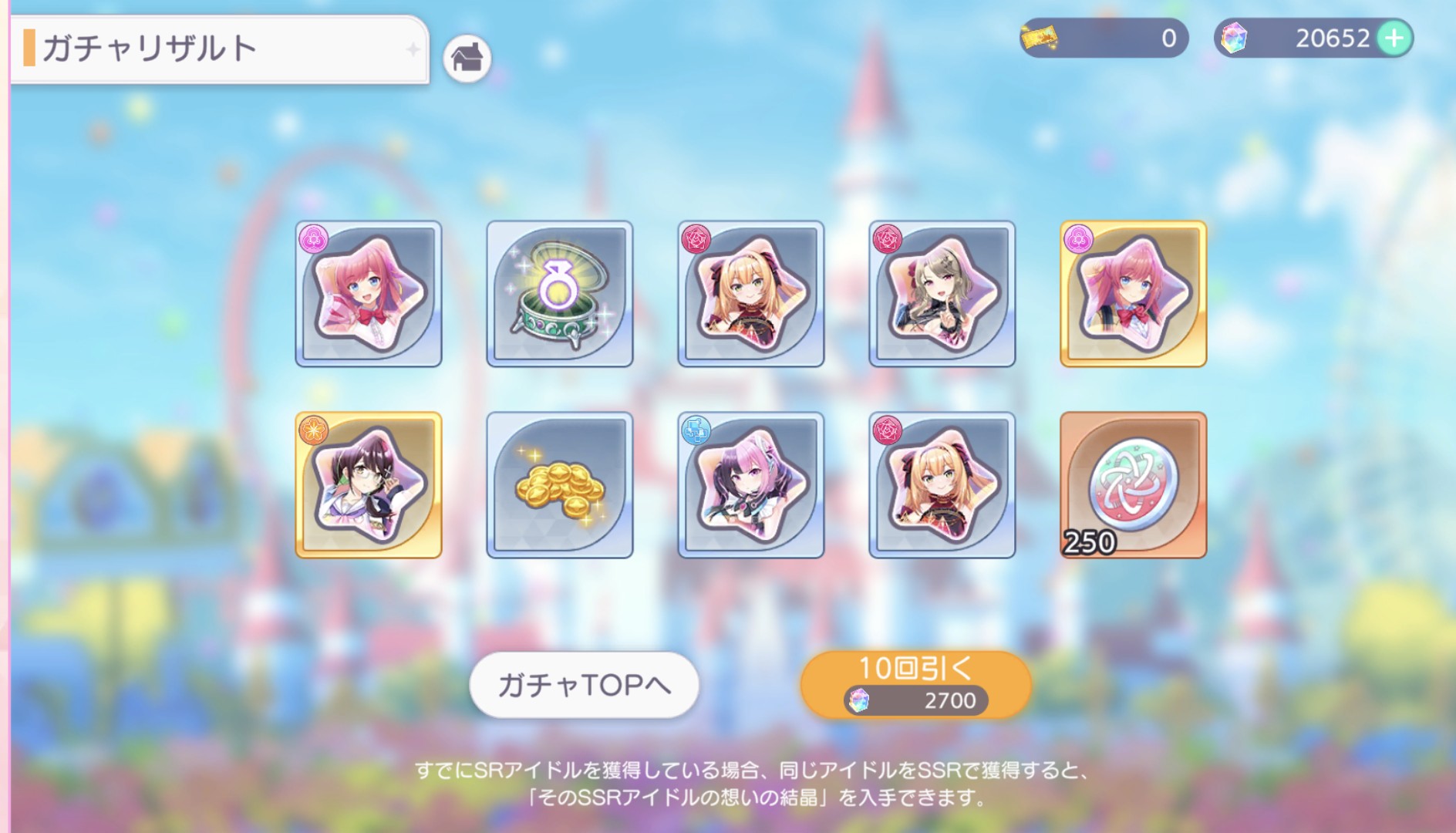Go to ガチャTOPへ
Image resolution: width=1456 pixels, height=833 pixels.
[x=585, y=685]
